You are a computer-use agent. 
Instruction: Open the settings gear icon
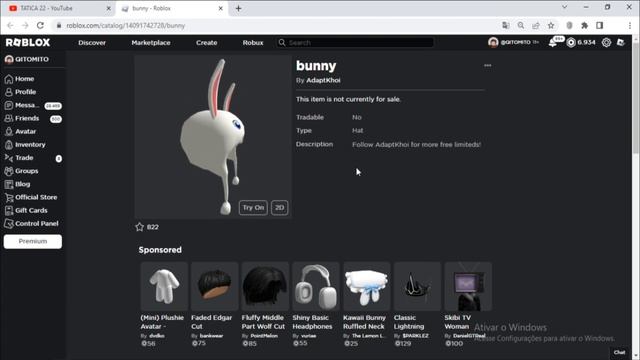pyautogui.click(x=606, y=42)
